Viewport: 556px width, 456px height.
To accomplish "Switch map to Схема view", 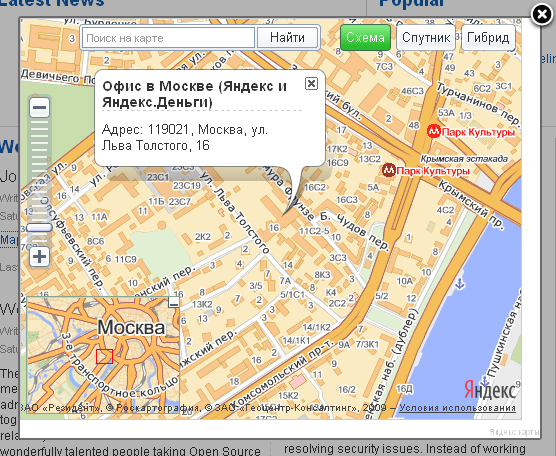I will [365, 37].
